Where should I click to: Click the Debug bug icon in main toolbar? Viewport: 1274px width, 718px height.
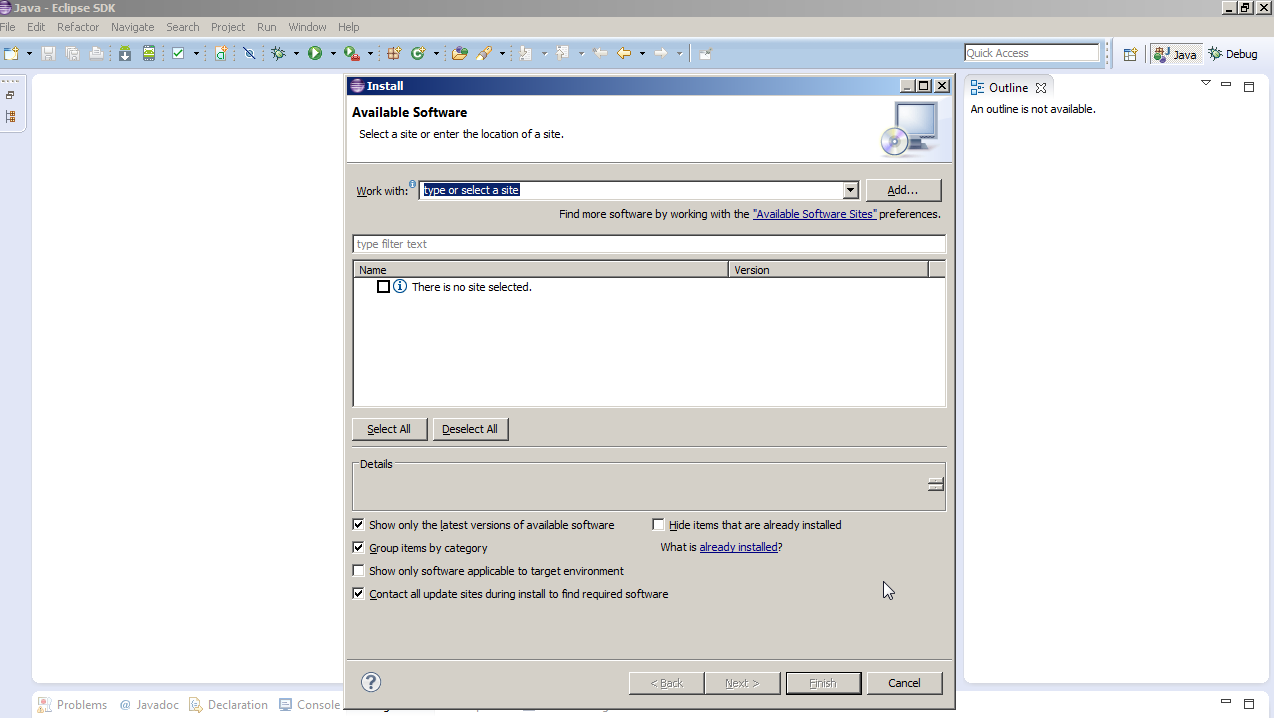point(278,53)
